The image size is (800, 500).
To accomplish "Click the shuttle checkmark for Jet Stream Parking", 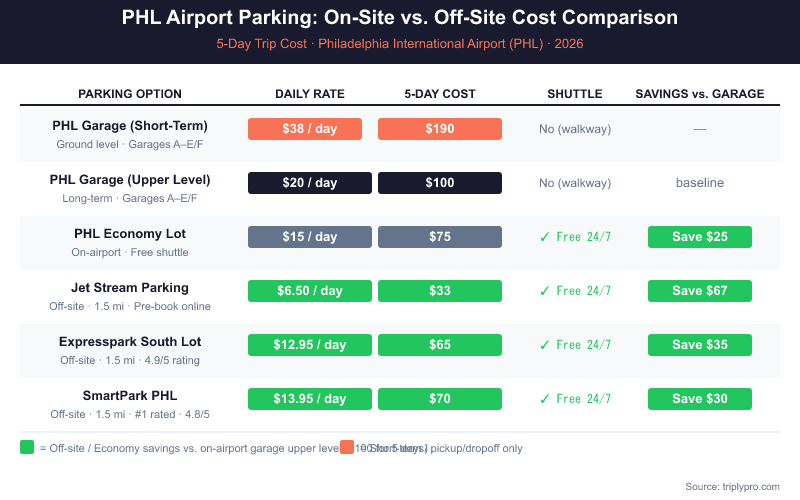I will click(544, 291).
